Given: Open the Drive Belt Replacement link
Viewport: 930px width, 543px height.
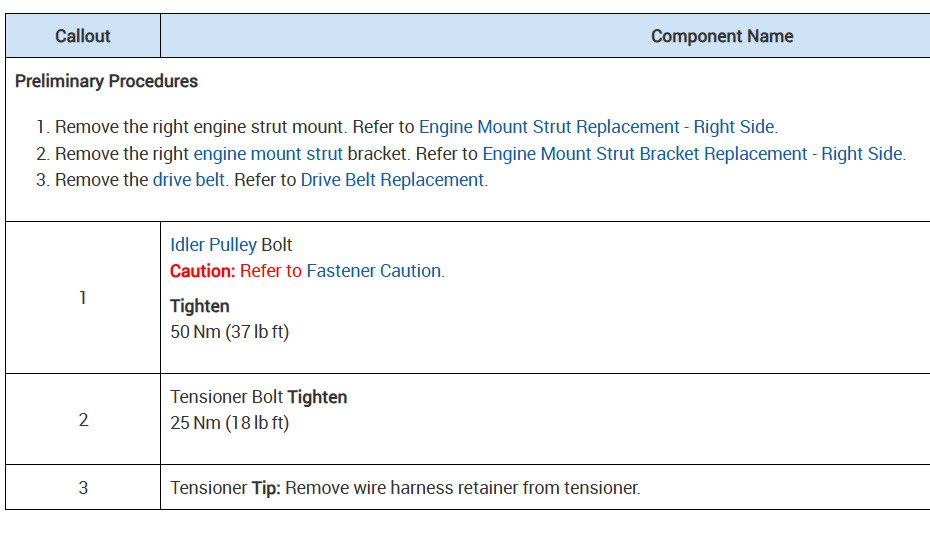Looking at the screenshot, I should pyautogui.click(x=392, y=180).
